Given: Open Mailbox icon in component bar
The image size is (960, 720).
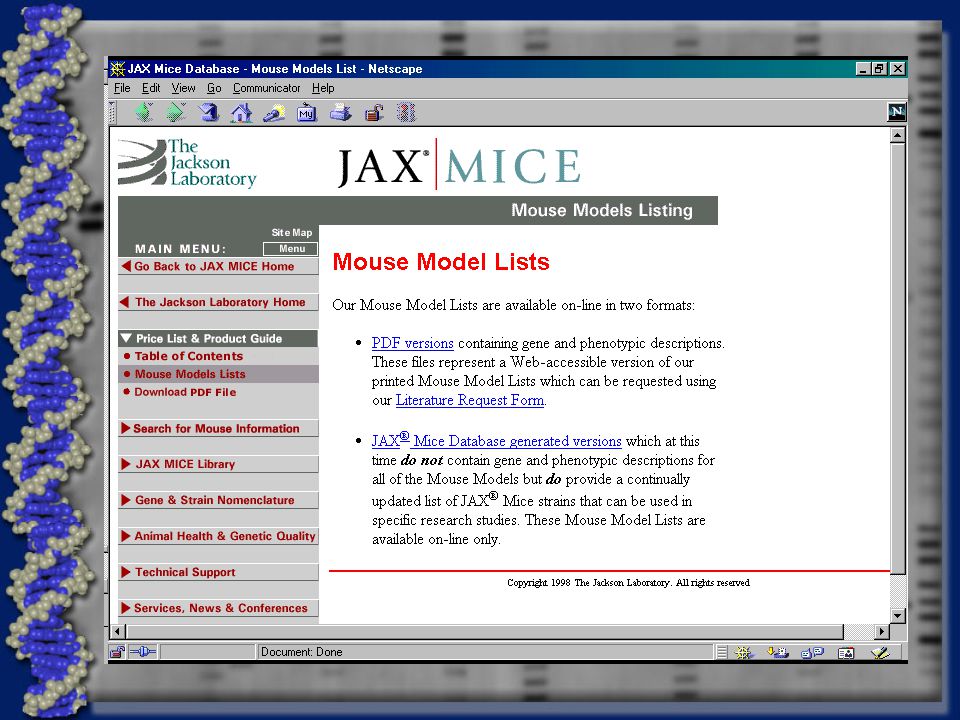Looking at the screenshot, I should click(778, 653).
